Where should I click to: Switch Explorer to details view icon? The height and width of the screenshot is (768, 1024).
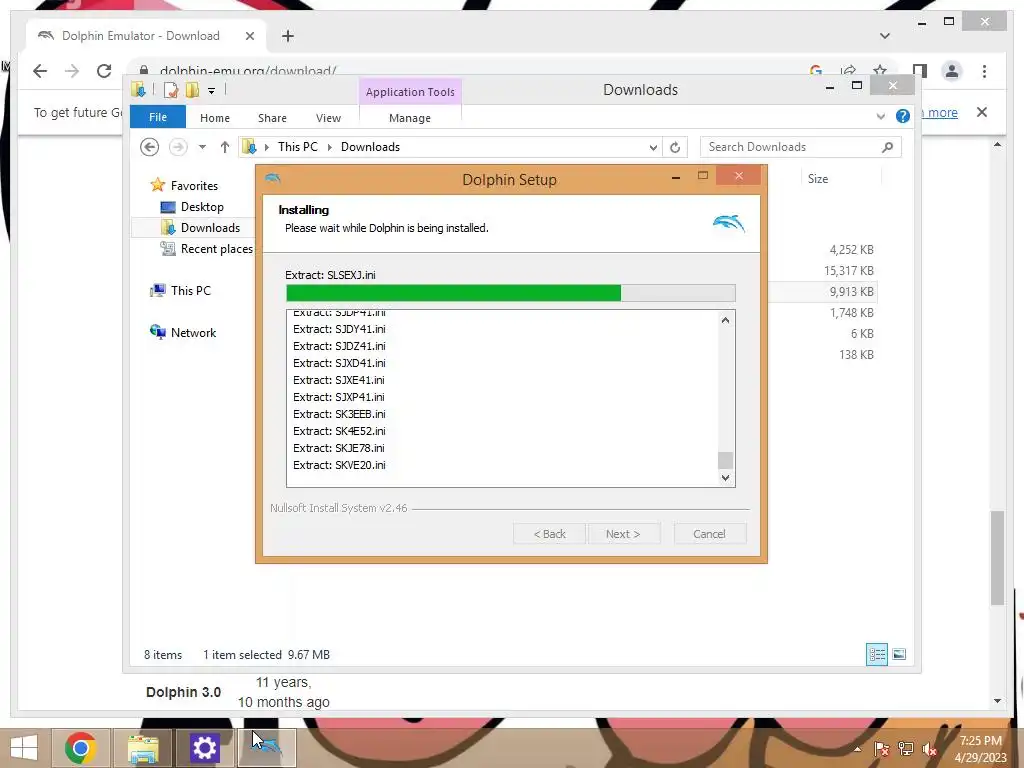click(876, 654)
